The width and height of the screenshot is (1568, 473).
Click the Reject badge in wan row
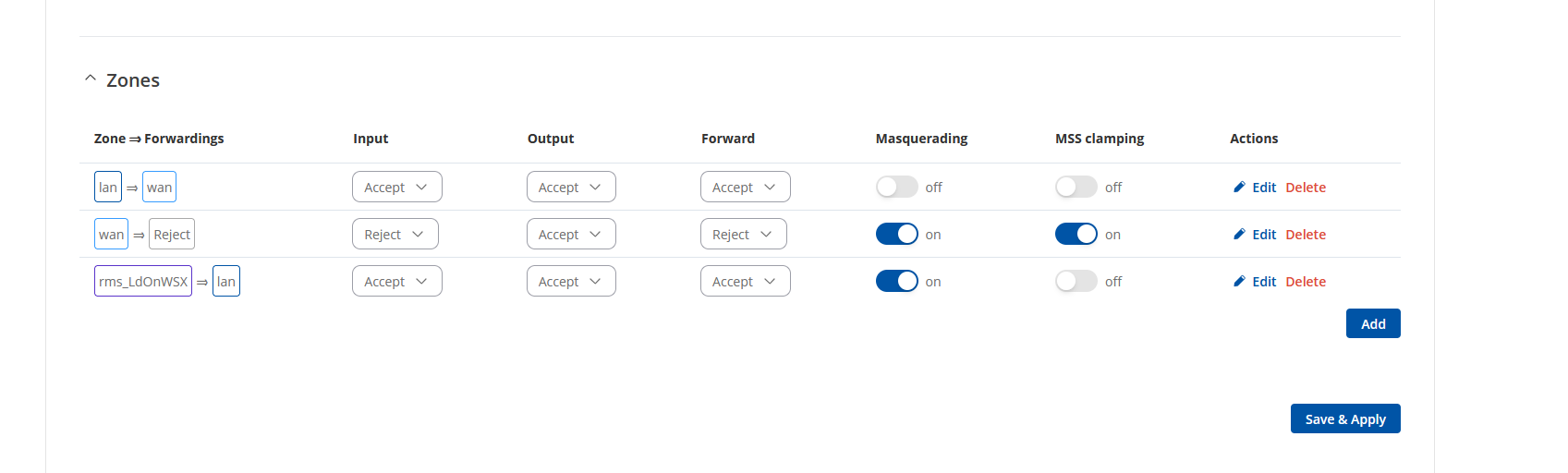point(172,235)
